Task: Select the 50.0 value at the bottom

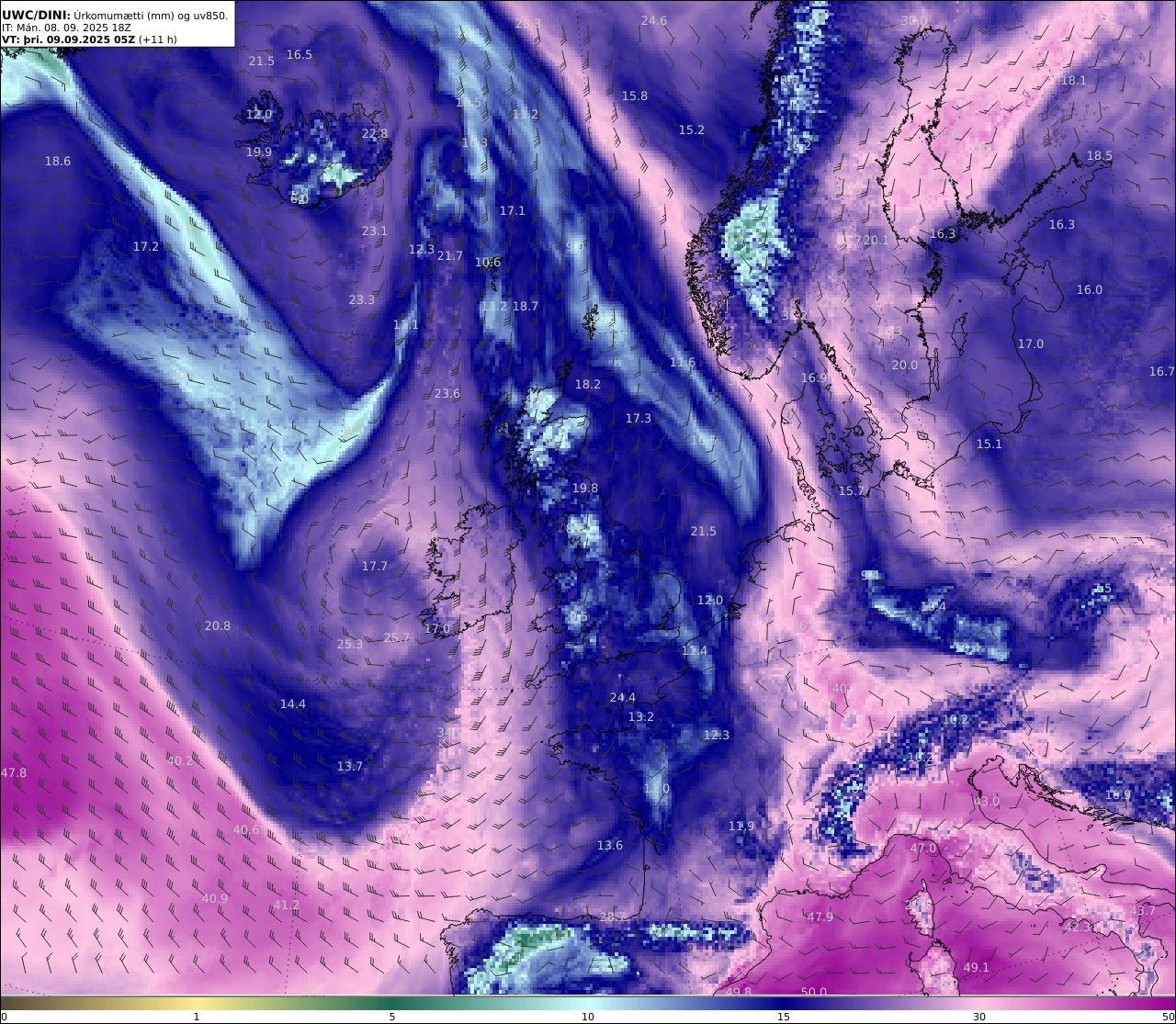Action: pos(814,992)
